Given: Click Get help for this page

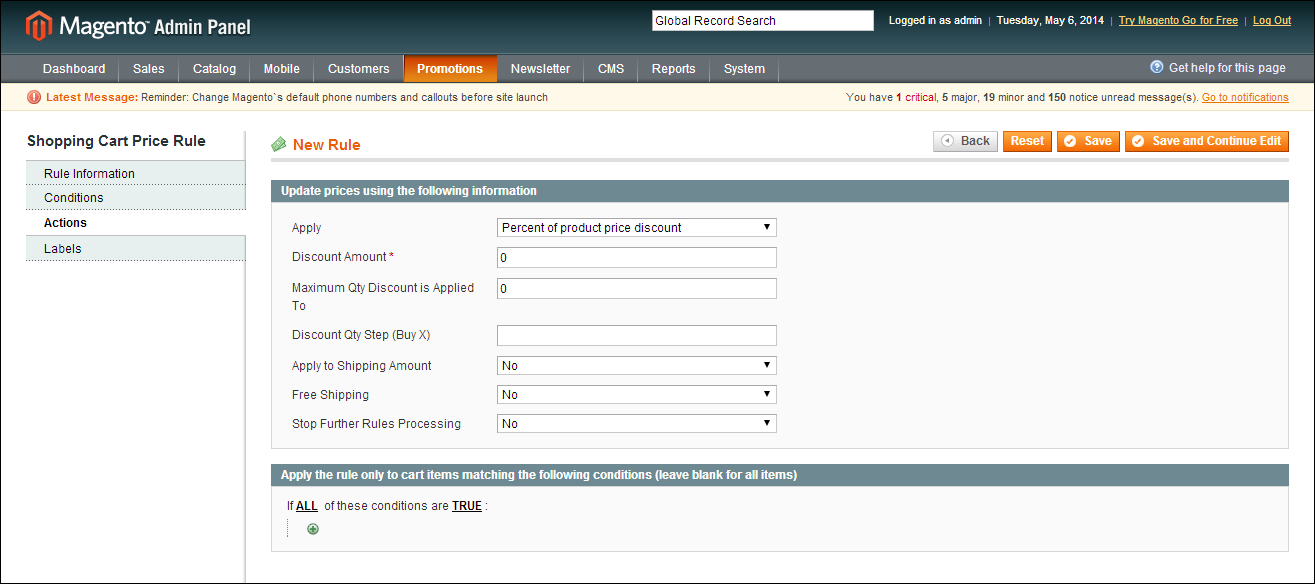Looking at the screenshot, I should point(1227,68).
